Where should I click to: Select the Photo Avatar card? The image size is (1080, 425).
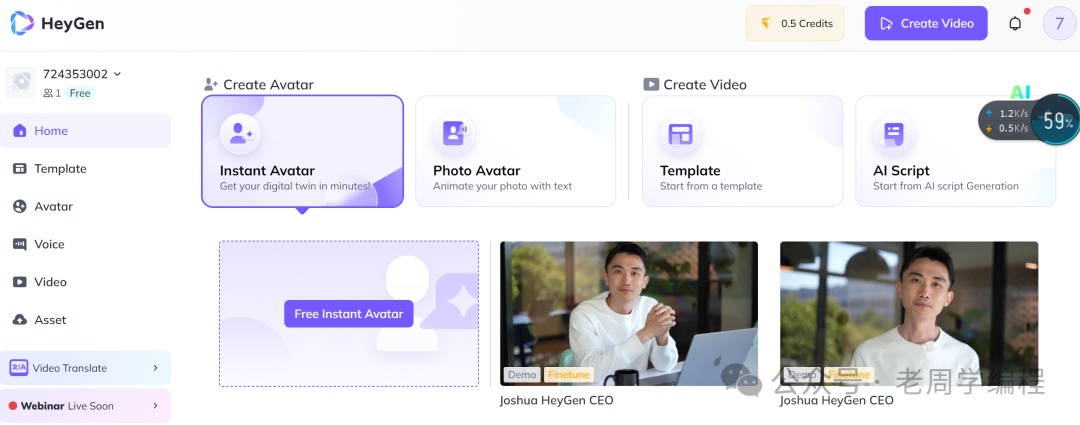pyautogui.click(x=515, y=151)
